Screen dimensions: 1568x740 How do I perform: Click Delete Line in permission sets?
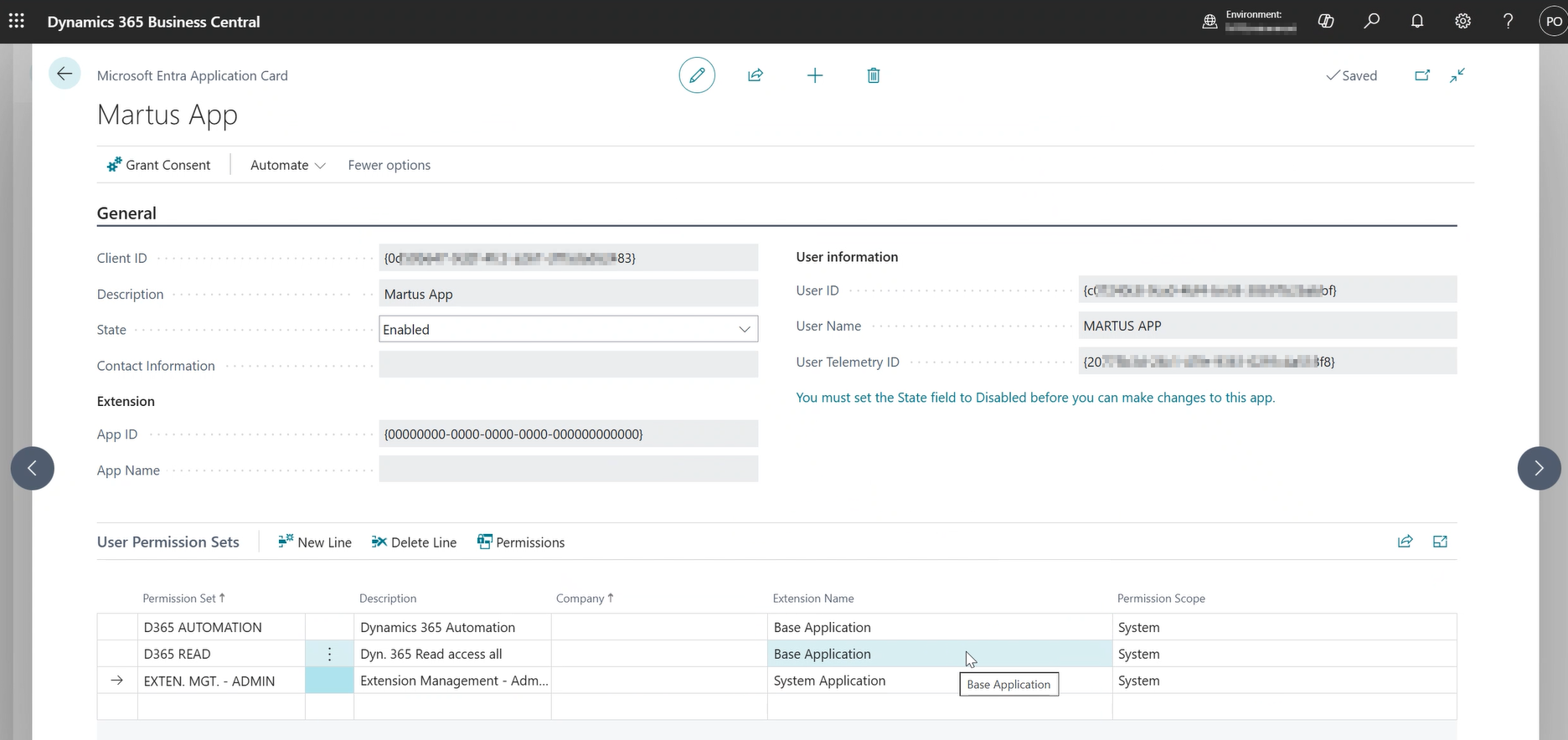pos(414,542)
